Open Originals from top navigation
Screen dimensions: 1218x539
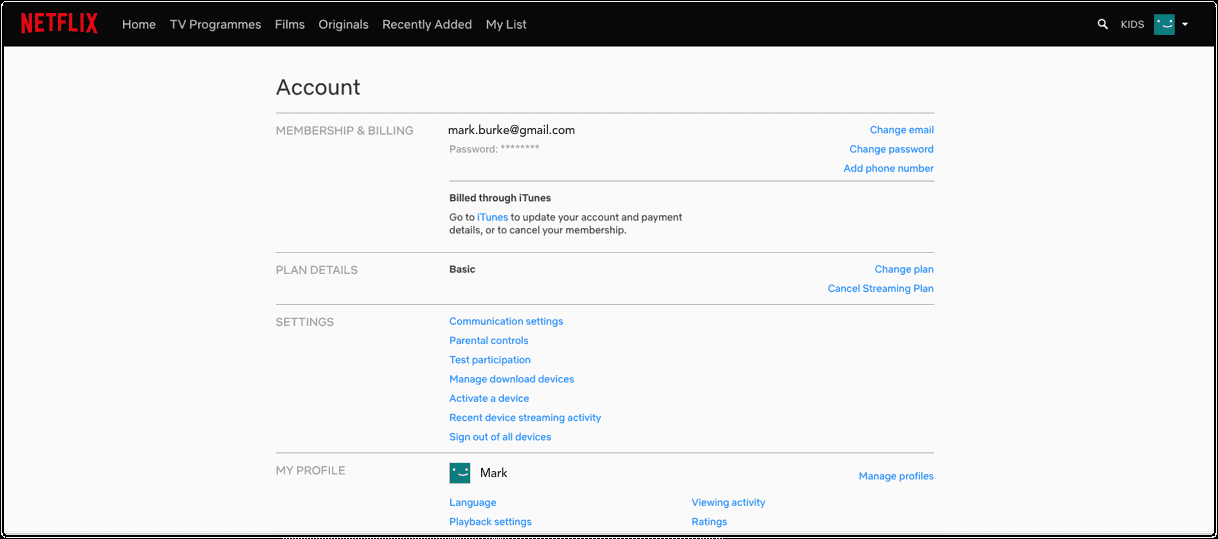[x=343, y=24]
